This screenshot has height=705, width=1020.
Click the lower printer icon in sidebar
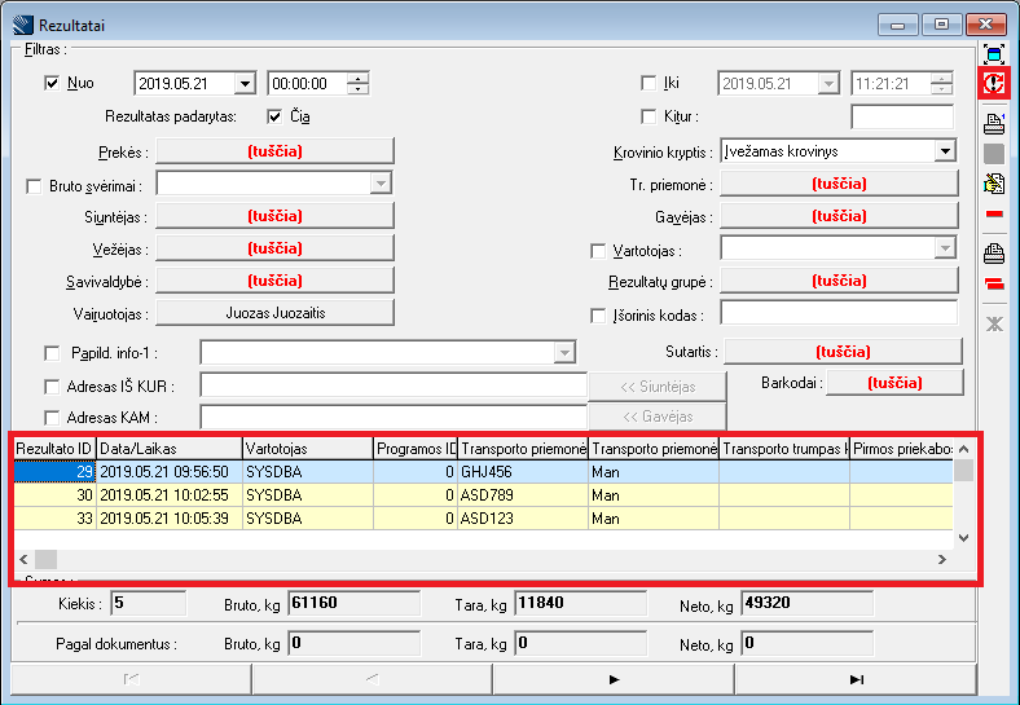coord(993,252)
